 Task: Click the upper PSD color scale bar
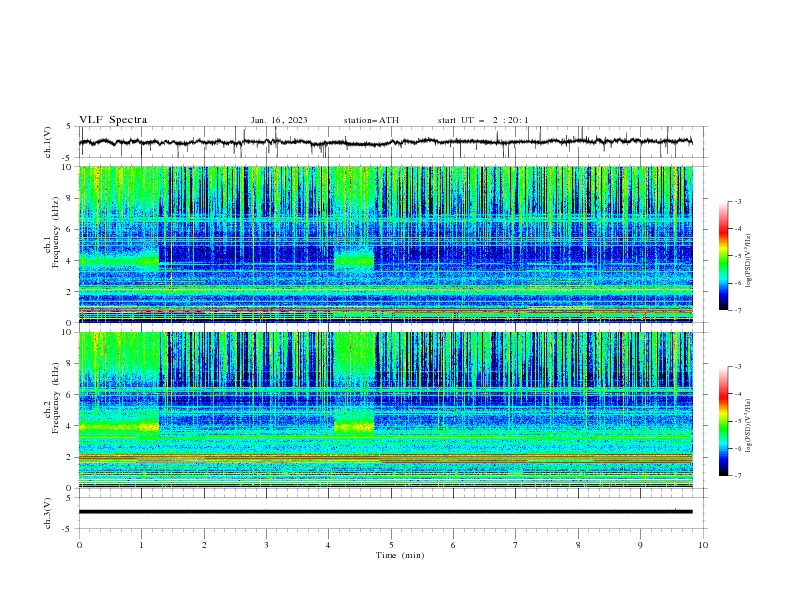pyautogui.click(x=723, y=256)
